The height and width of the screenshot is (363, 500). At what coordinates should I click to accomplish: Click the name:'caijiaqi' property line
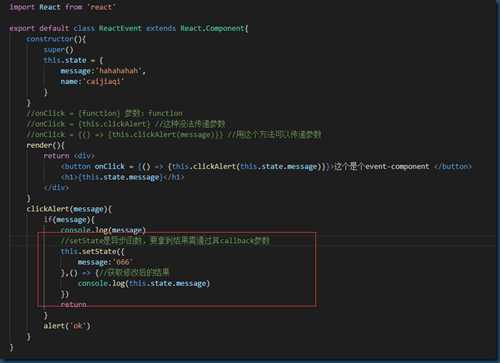[x=92, y=82]
